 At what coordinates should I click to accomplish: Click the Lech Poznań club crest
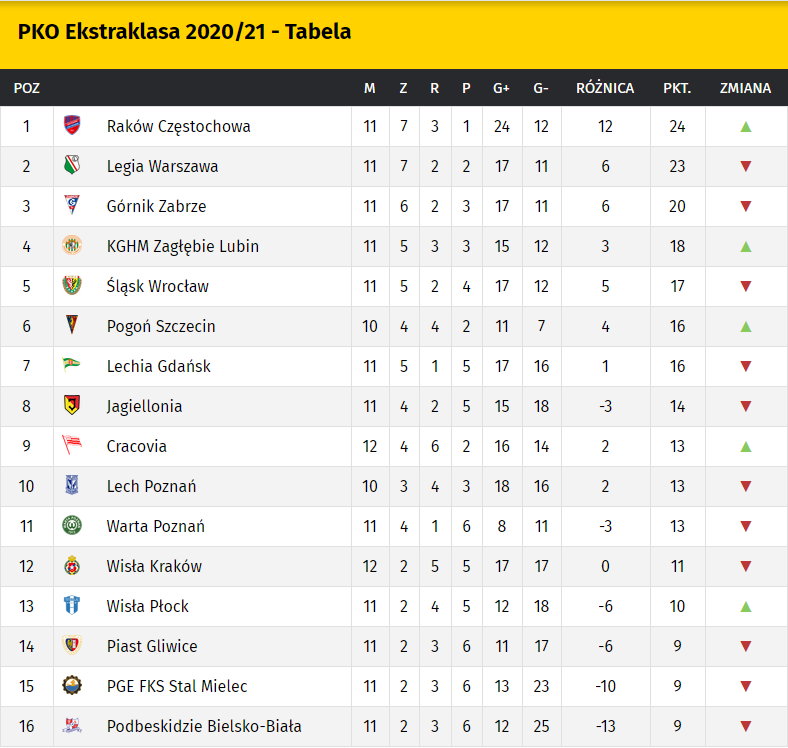[72, 486]
